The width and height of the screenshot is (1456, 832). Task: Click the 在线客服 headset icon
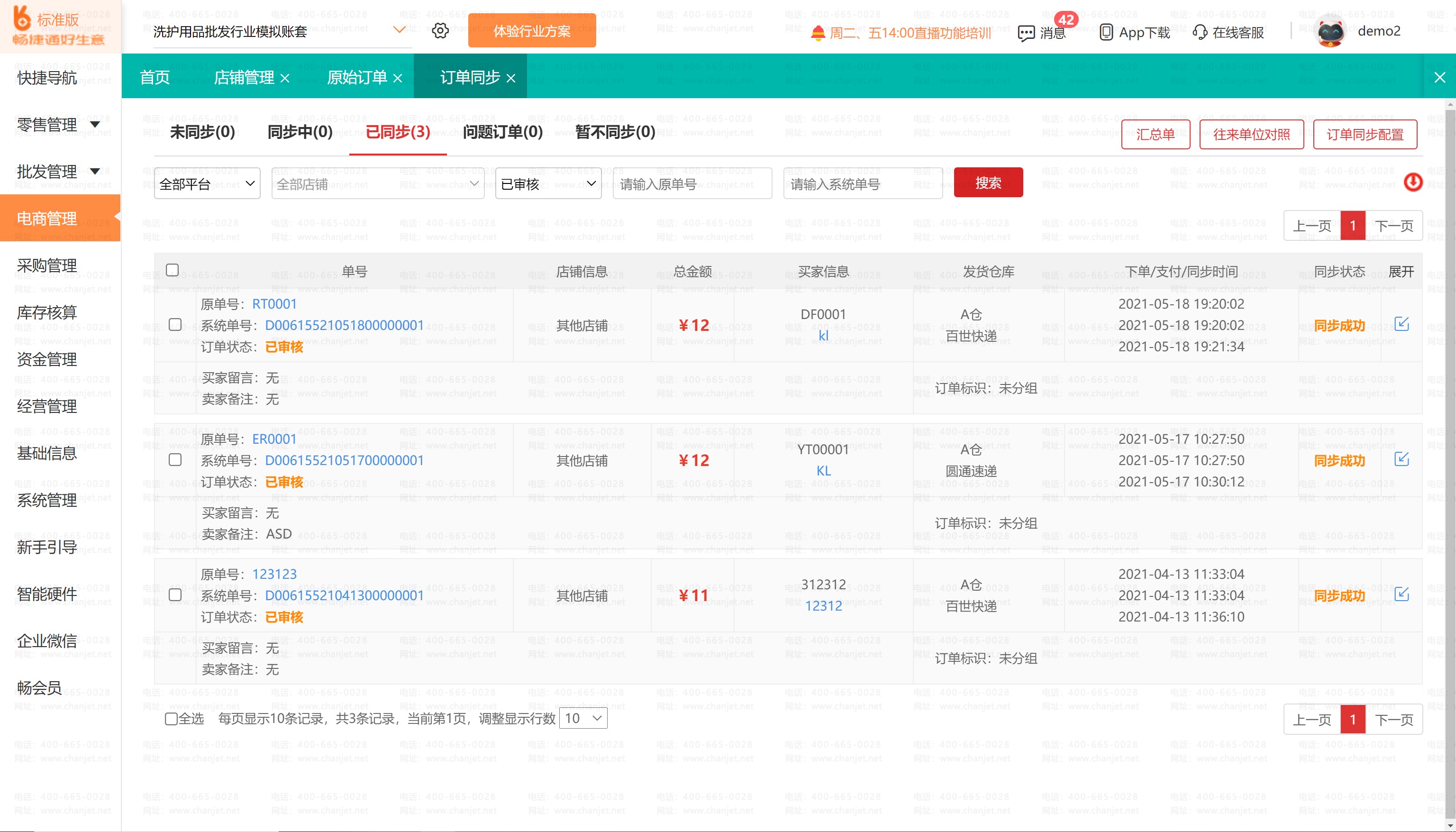(x=1200, y=33)
